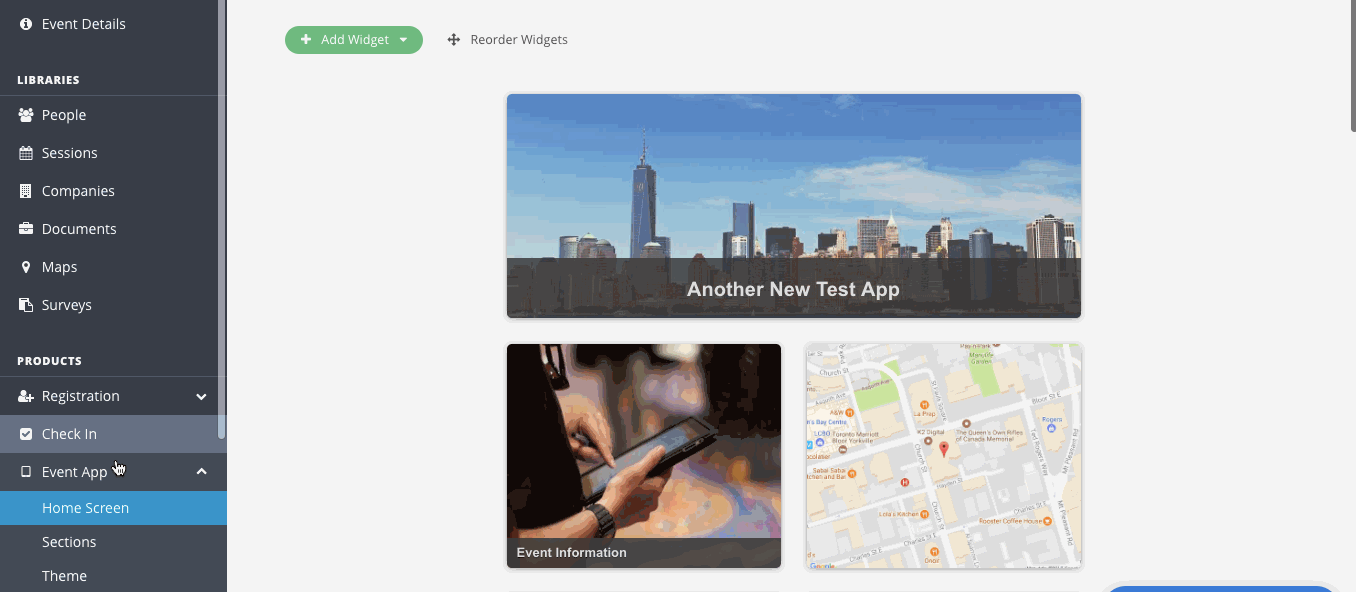Image resolution: width=1356 pixels, height=592 pixels.
Task: Click the Documents briefcase icon
Action: 26,229
